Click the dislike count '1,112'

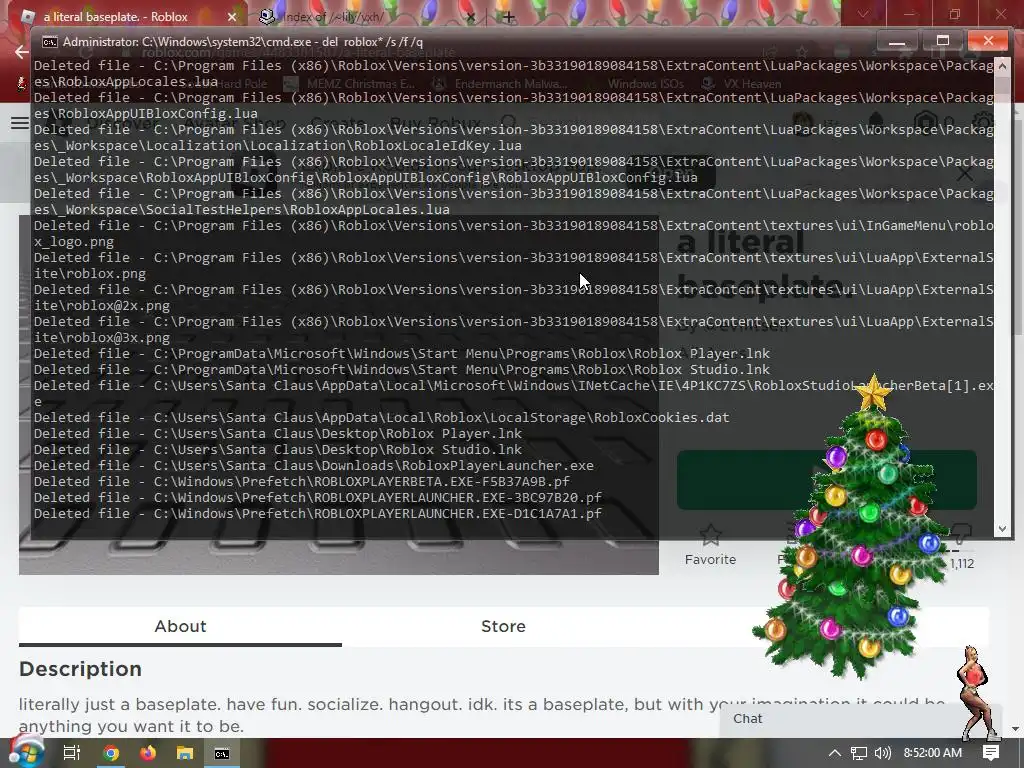pos(961,564)
